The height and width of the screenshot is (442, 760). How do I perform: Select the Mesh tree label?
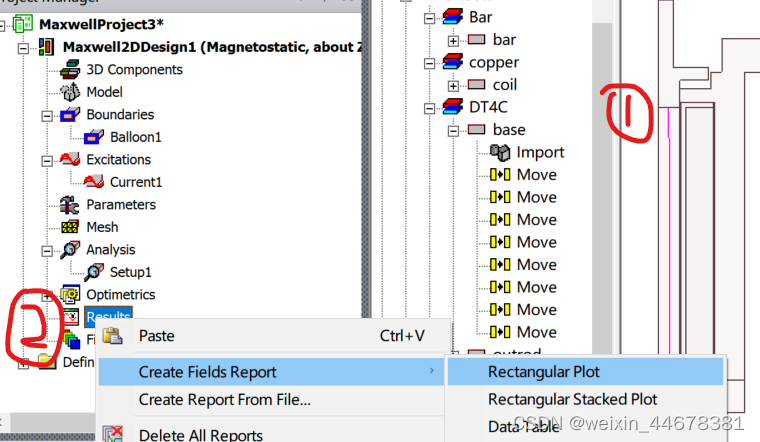point(102,227)
